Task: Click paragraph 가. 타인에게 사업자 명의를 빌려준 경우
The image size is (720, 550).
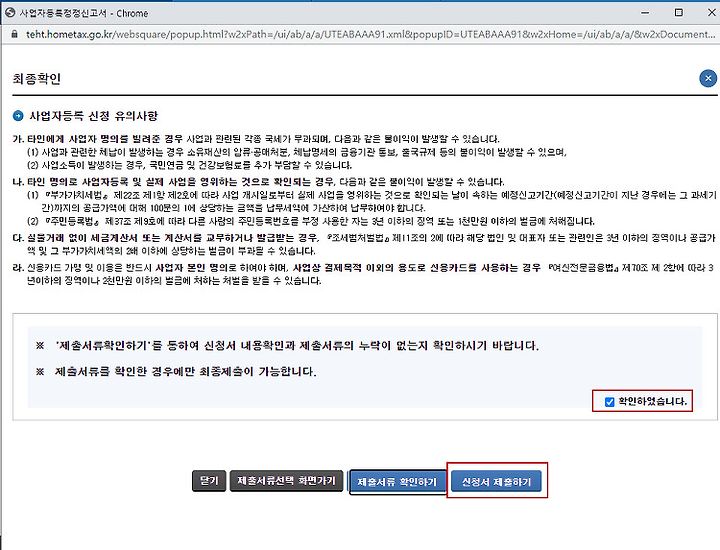Action: (256, 139)
